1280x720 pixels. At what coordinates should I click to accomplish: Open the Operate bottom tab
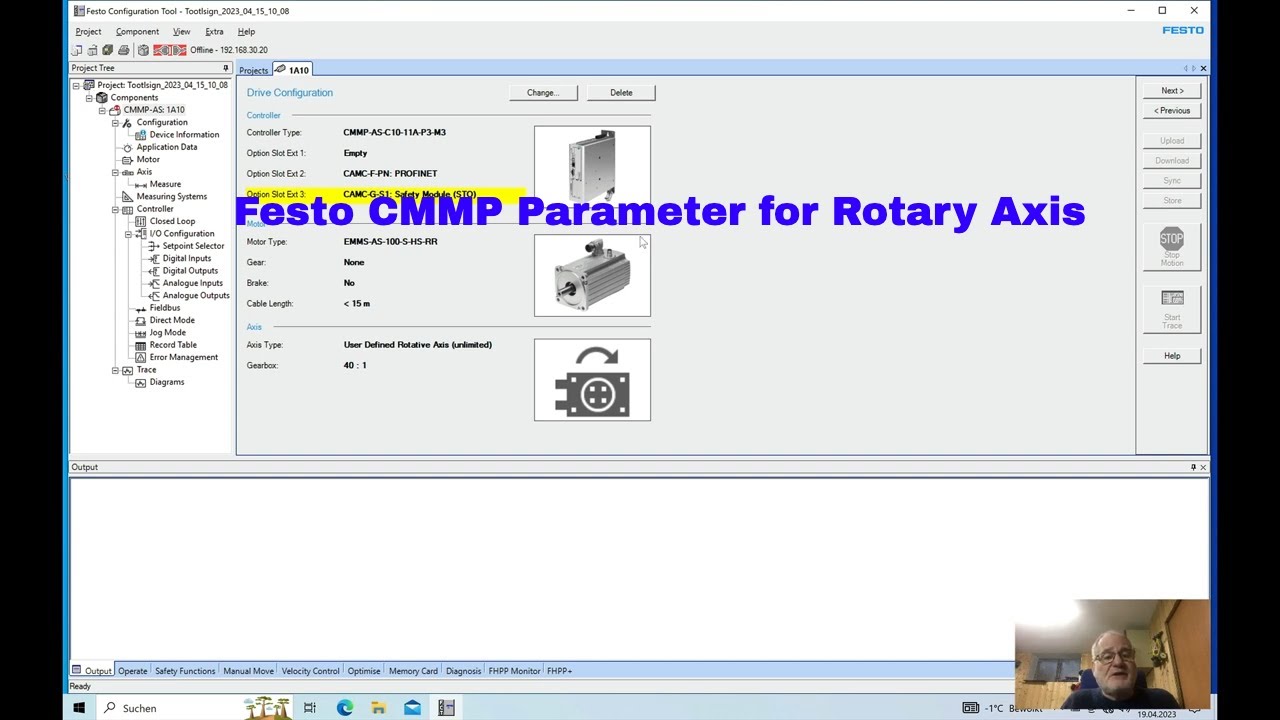[x=132, y=671]
